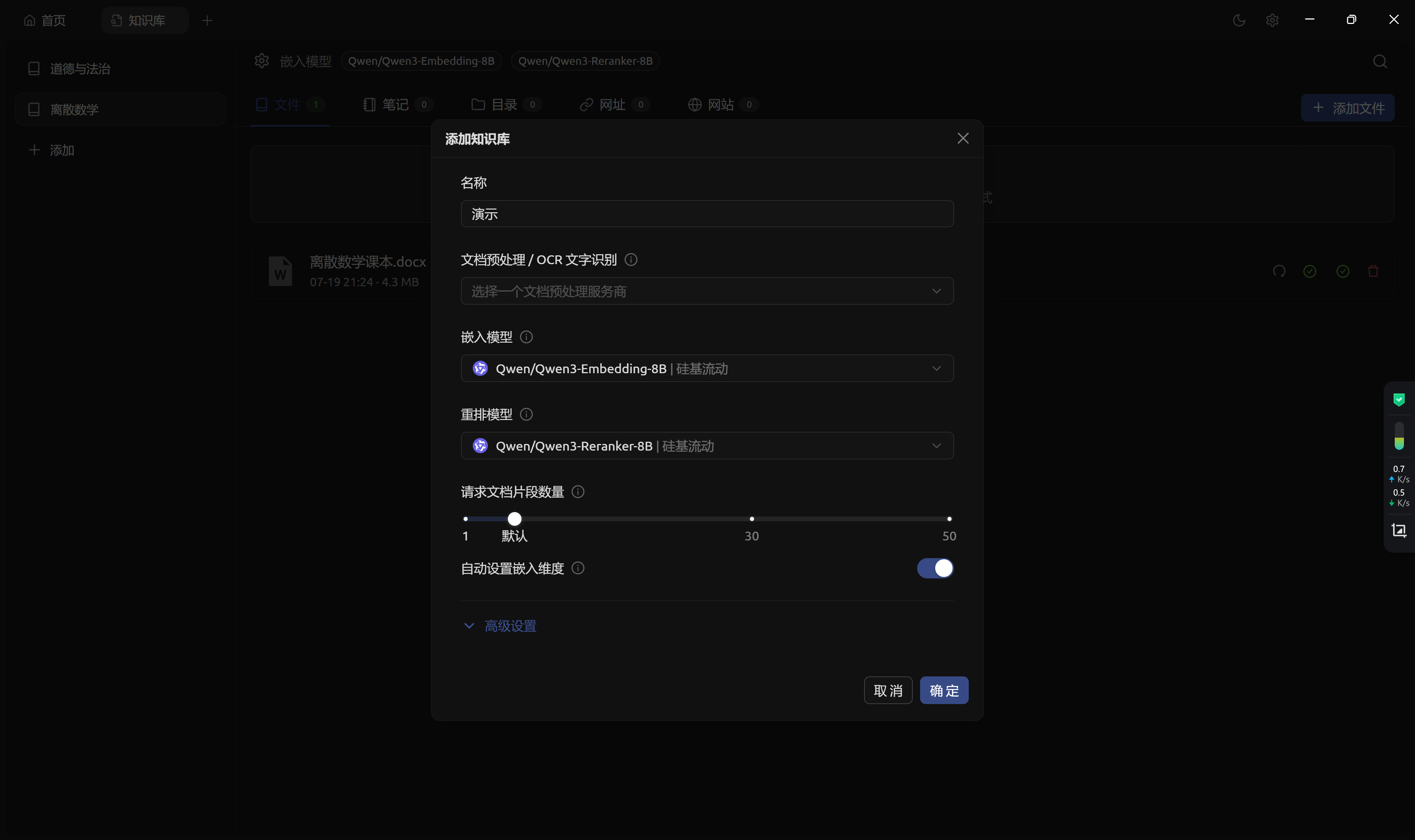Confirm the dialog with 确定
Image resolution: width=1415 pixels, height=840 pixels.
[x=944, y=690]
